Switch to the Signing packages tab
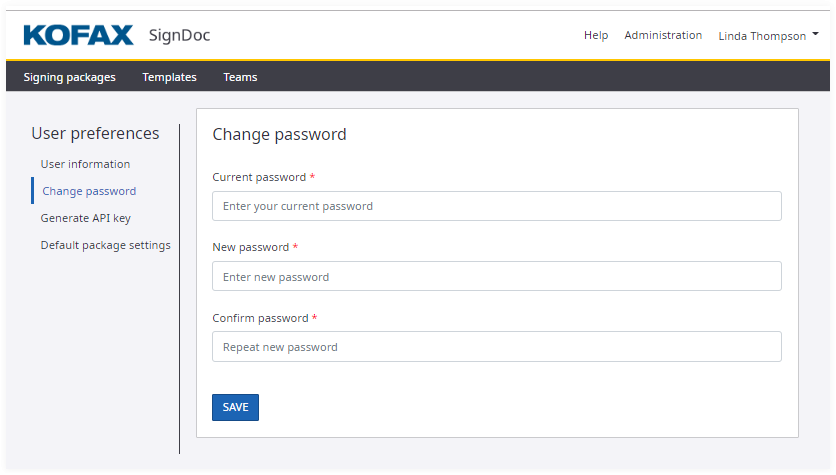Screen dimensions: 836x475 point(69,77)
